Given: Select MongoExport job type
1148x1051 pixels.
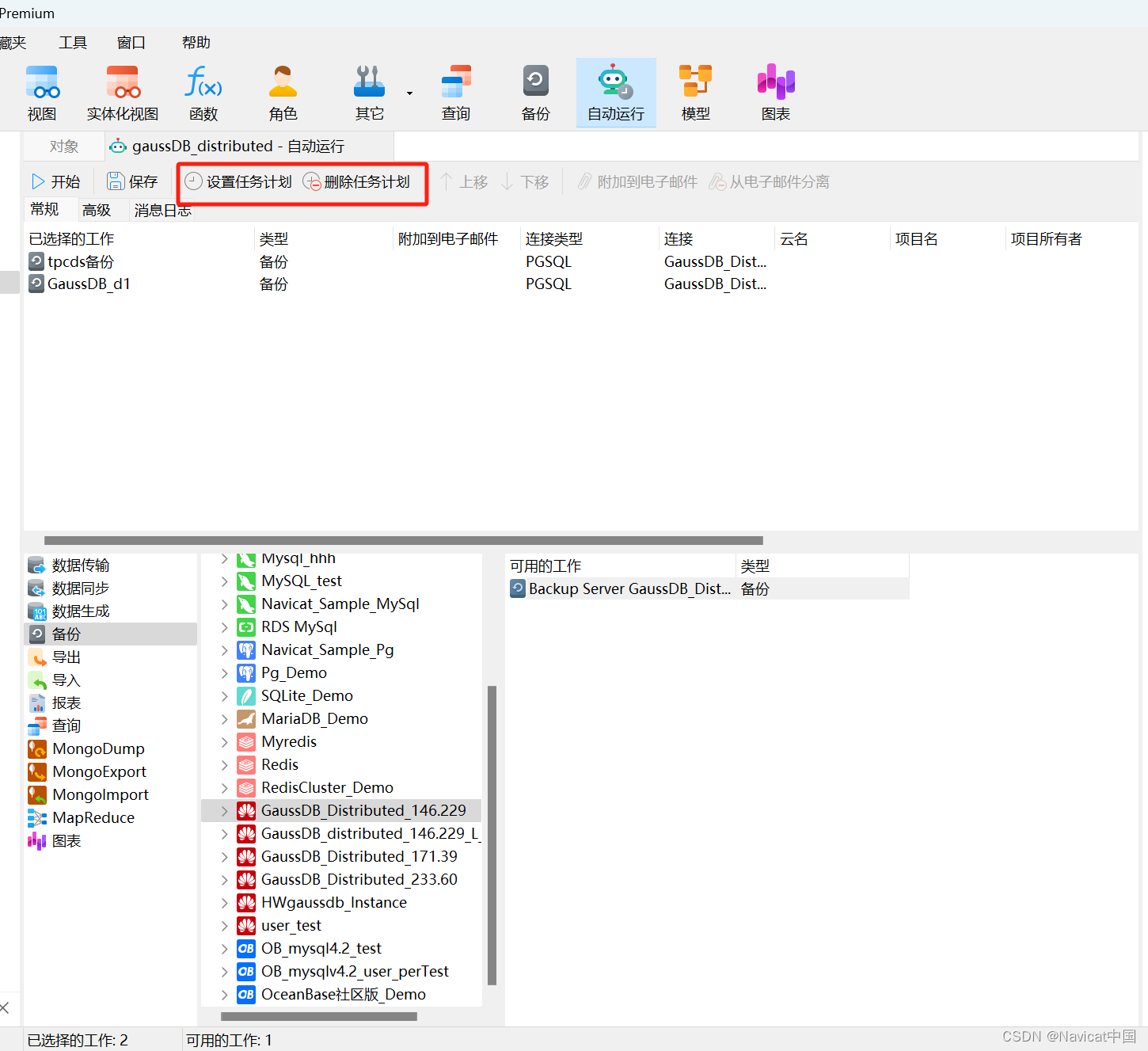Looking at the screenshot, I should (111, 772).
